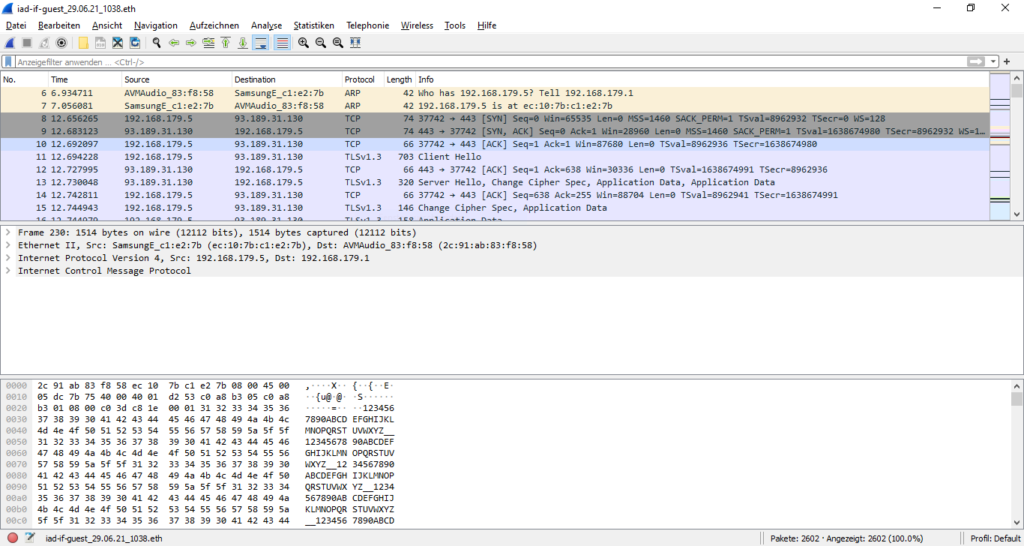
Task: Add a filter button with plus icon
Action: (x=1007, y=61)
